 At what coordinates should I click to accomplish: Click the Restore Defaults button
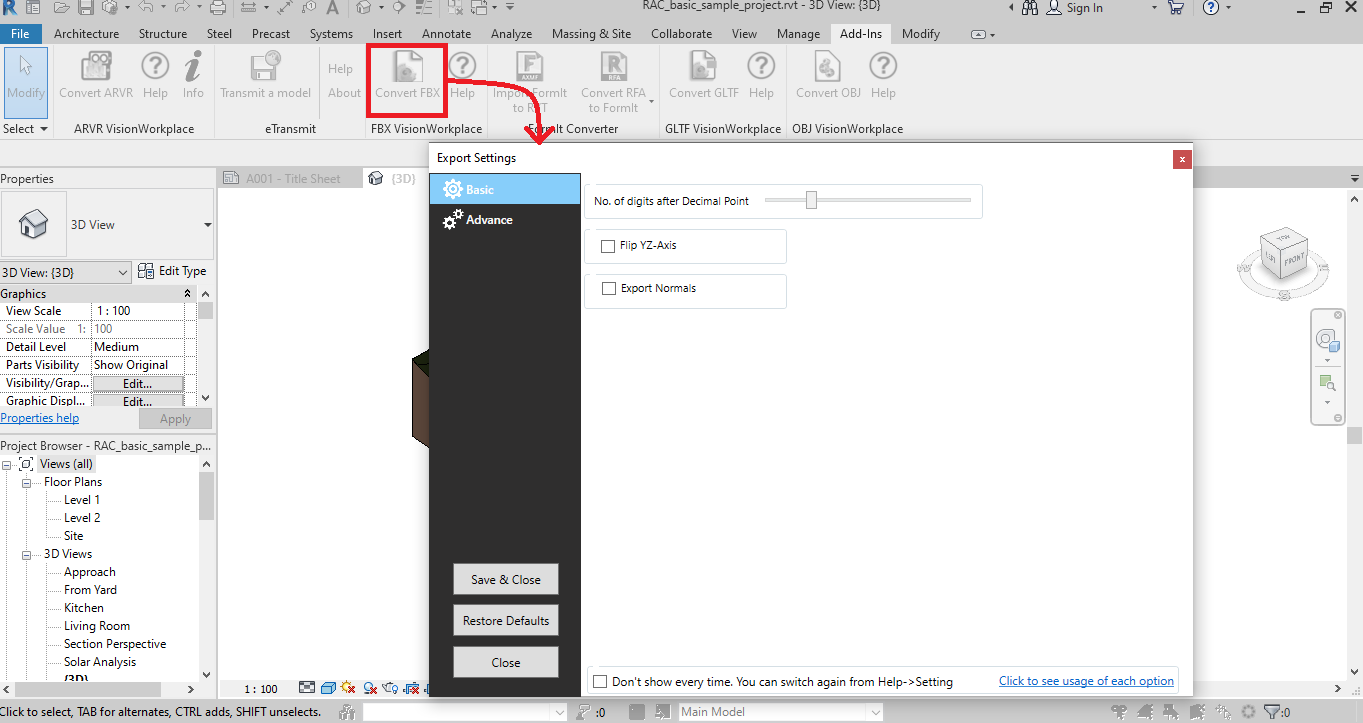coord(505,621)
